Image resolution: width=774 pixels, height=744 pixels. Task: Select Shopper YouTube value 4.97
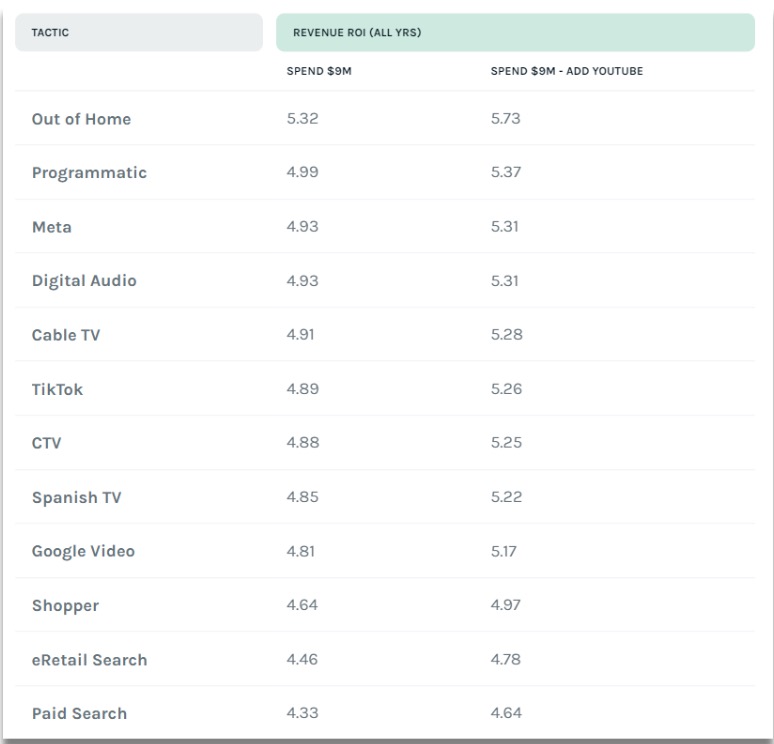(505, 605)
